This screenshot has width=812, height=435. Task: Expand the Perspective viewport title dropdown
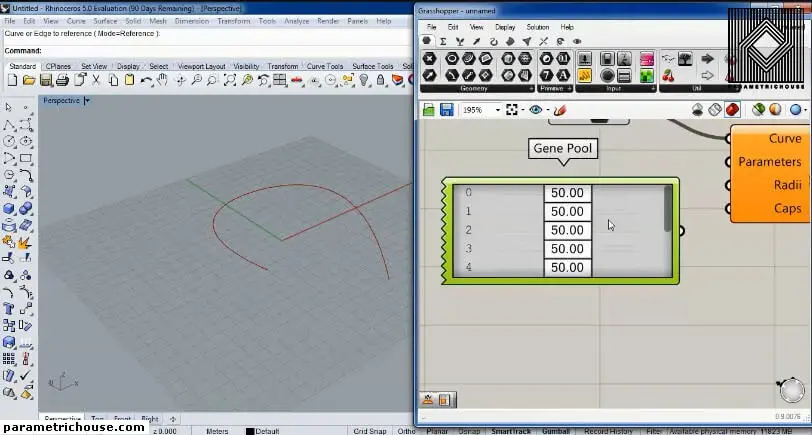tap(88, 101)
